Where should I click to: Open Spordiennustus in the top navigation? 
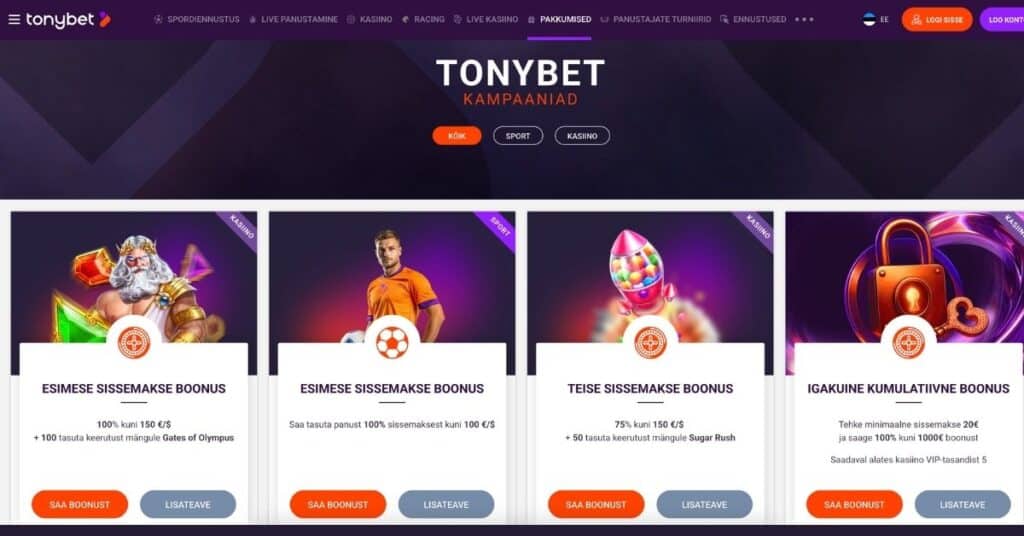(197, 20)
